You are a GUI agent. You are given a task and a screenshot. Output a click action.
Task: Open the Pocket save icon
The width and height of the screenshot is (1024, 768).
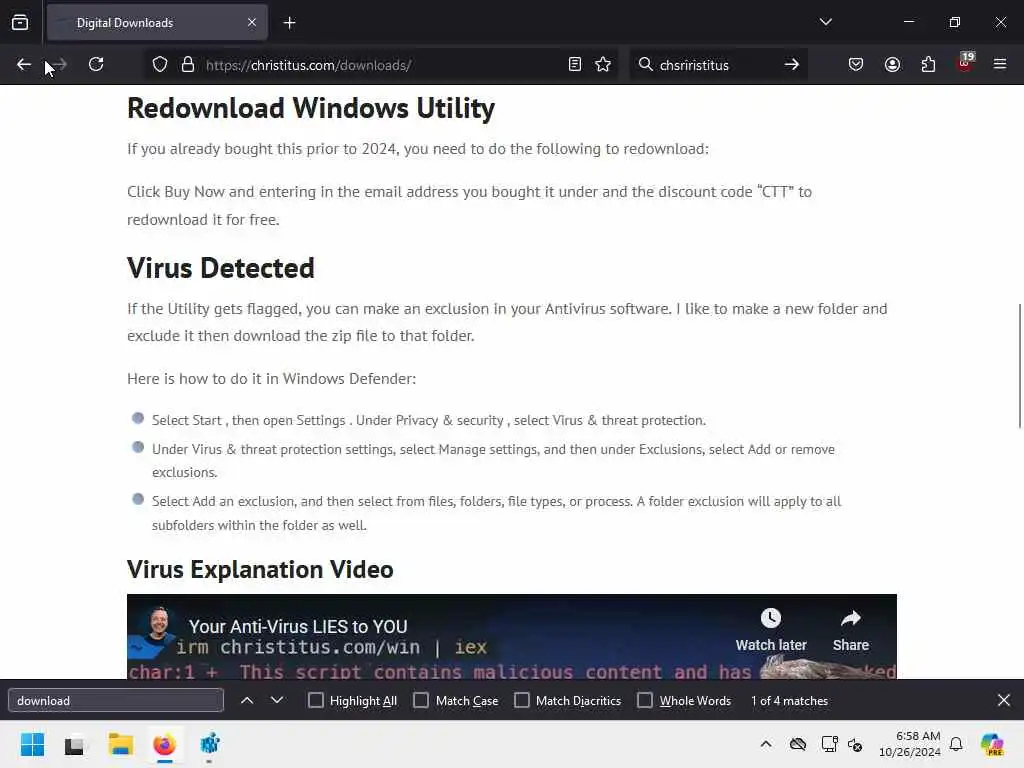[x=856, y=65]
